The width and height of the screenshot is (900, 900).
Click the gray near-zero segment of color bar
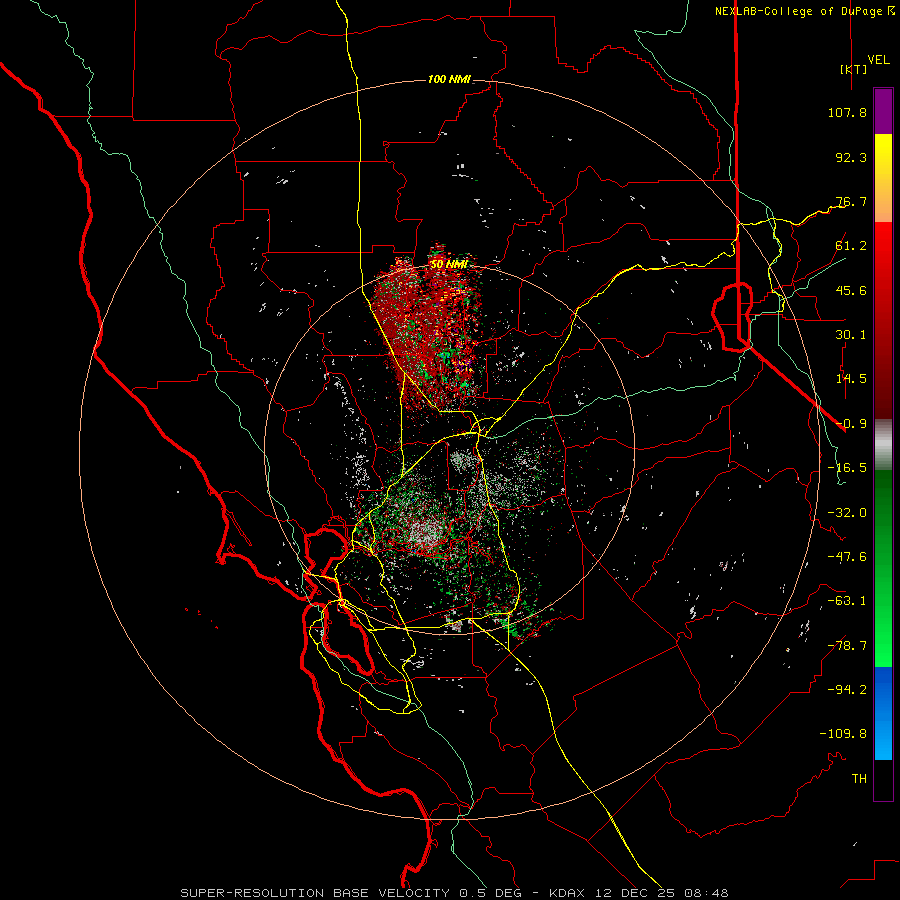883,445
